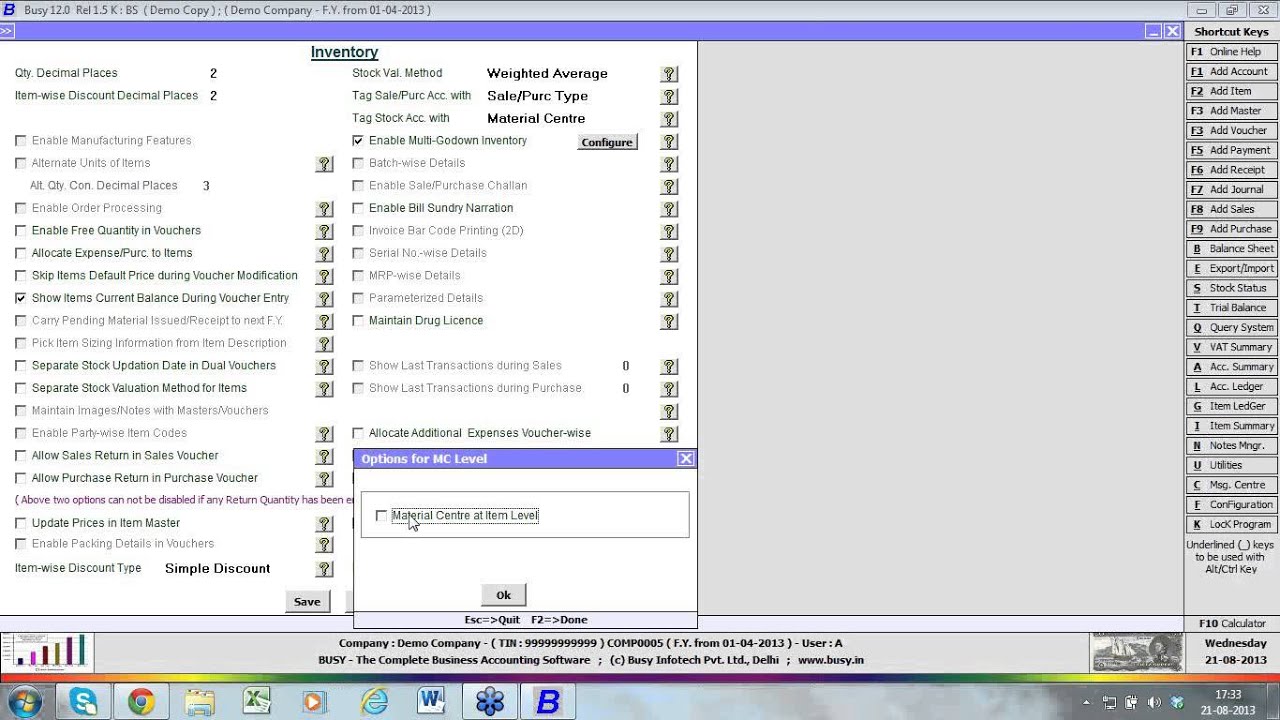Open Balance Sheet shortcut
The height and width of the screenshot is (720, 1280).
click(1232, 249)
